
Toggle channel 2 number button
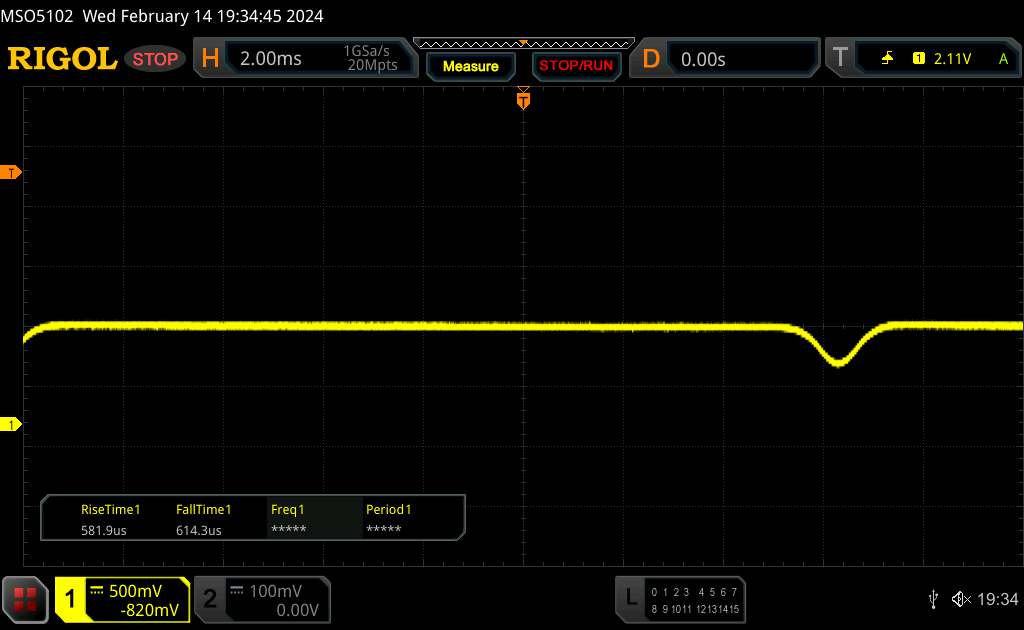coord(210,599)
